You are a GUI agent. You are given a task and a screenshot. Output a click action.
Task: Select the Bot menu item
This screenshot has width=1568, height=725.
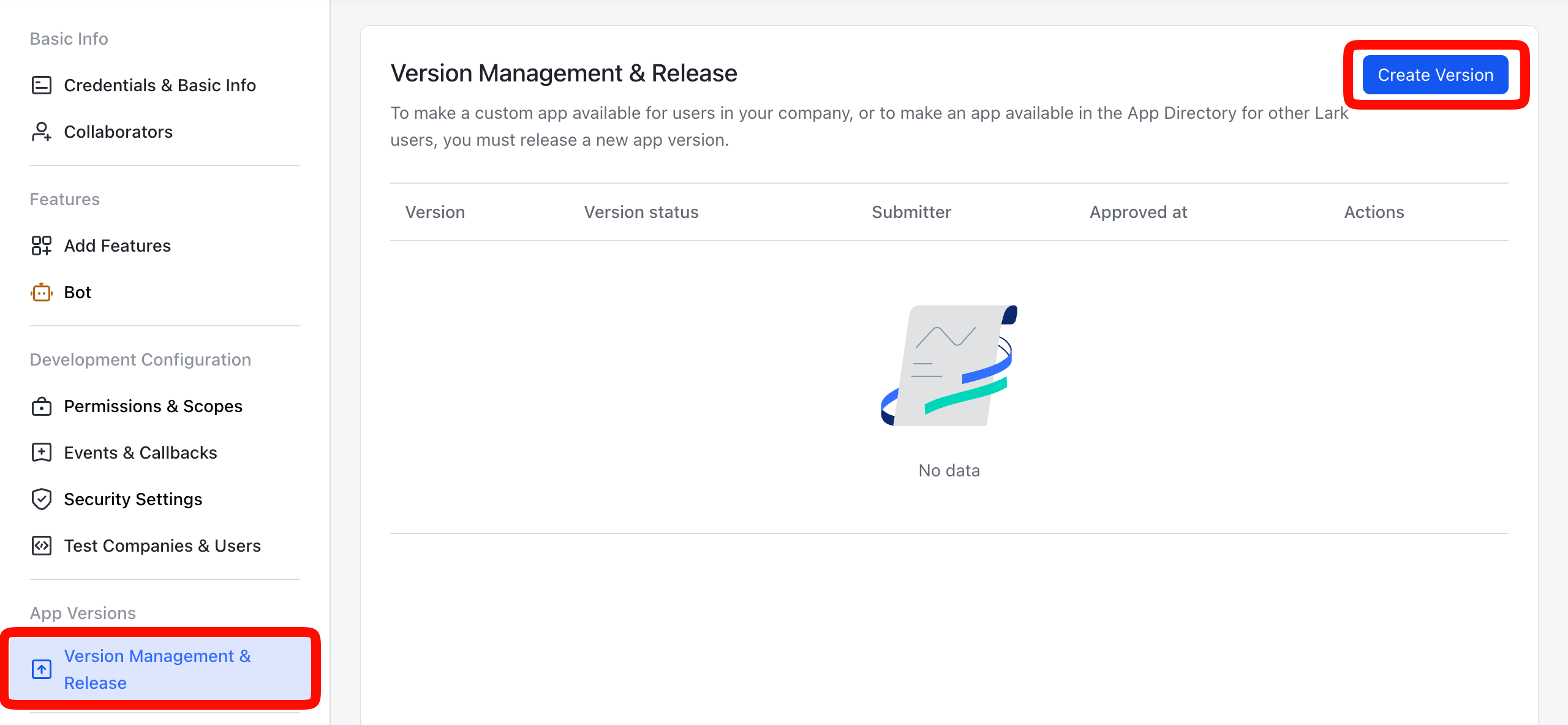[77, 292]
